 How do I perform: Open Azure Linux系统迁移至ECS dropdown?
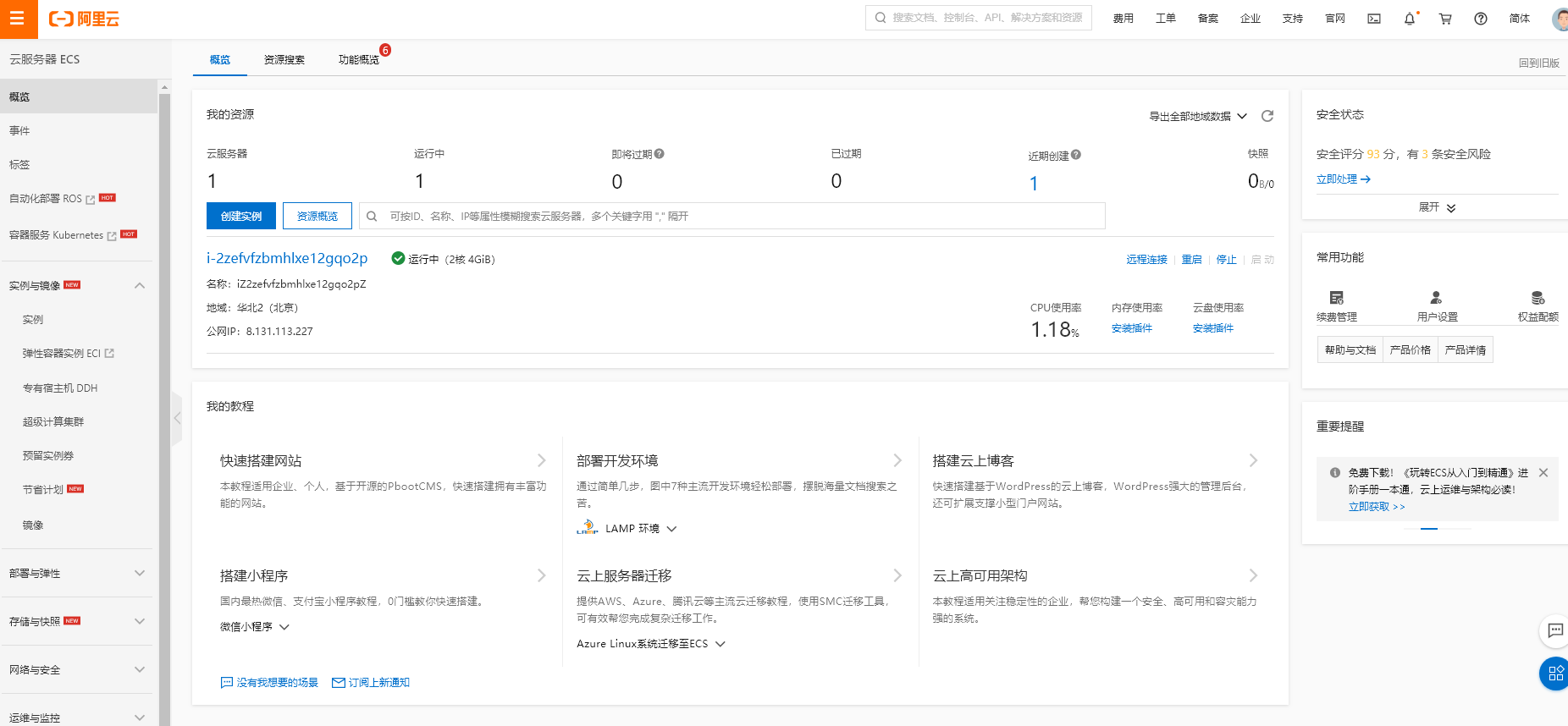(x=651, y=644)
